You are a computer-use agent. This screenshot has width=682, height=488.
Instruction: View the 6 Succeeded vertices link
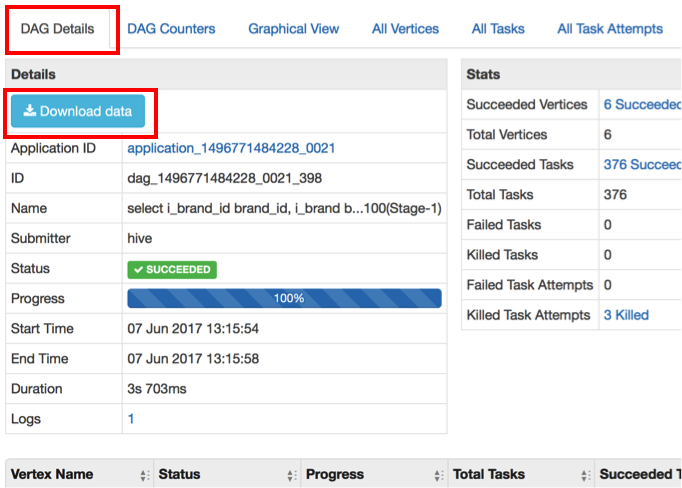[641, 104]
